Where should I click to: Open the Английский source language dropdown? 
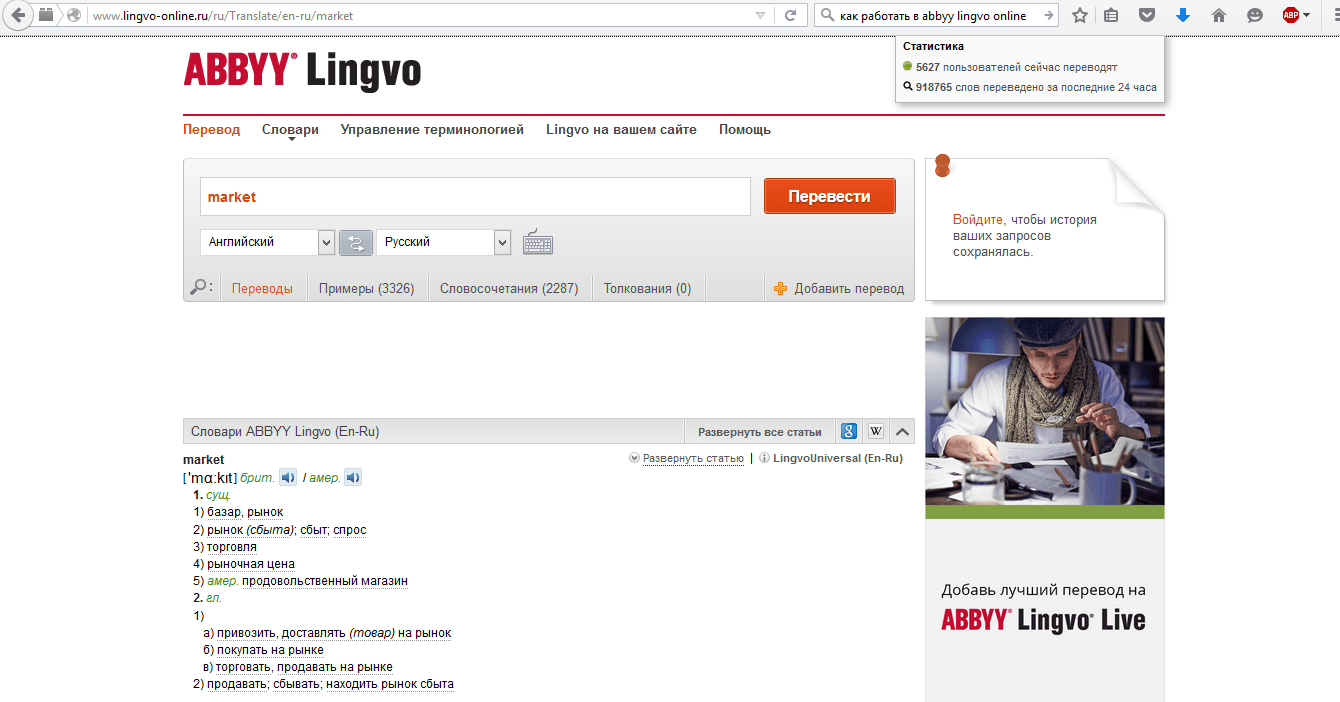[267, 242]
